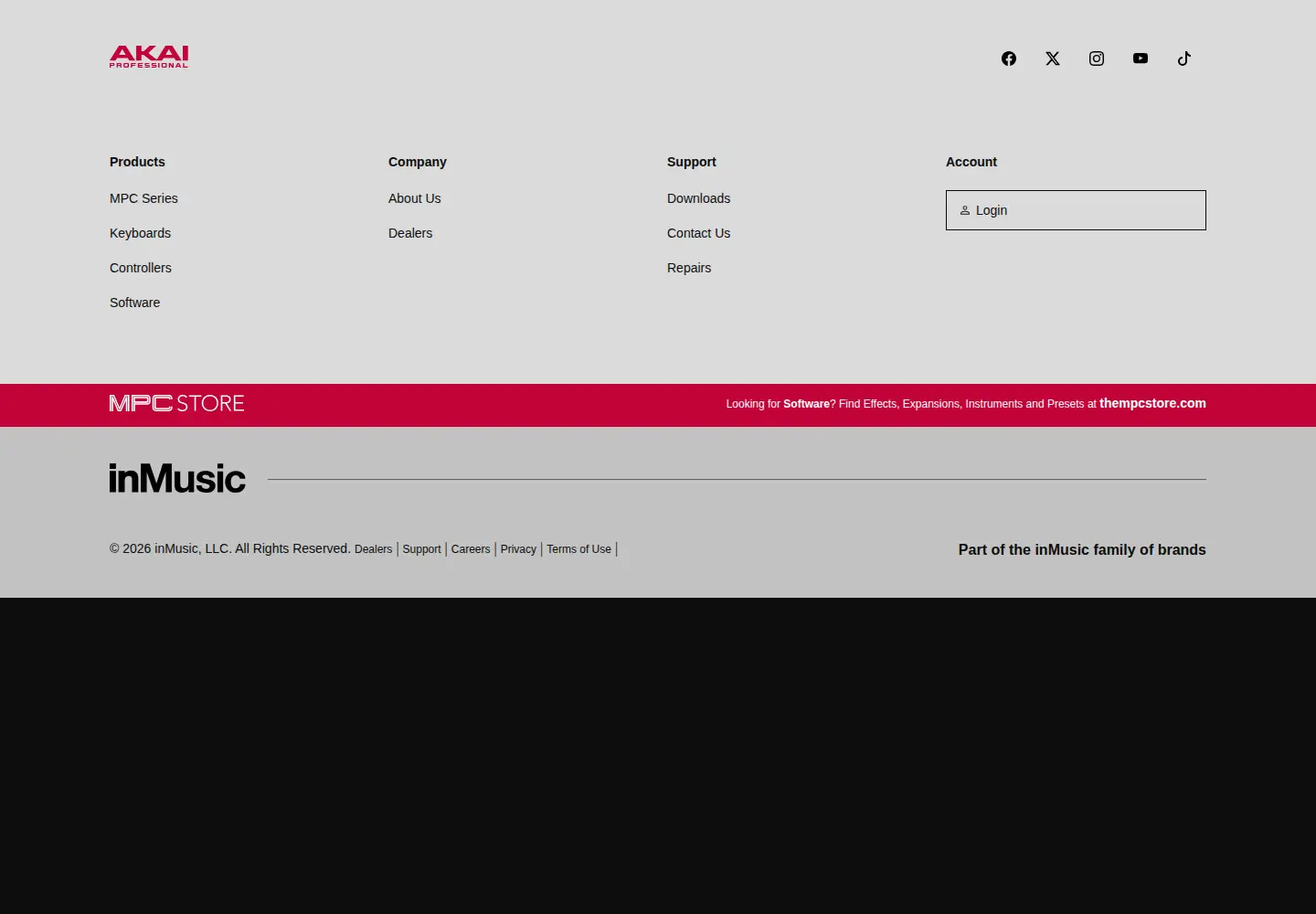Image resolution: width=1316 pixels, height=914 pixels.
Task: Go to the Downloads page
Action: [698, 198]
